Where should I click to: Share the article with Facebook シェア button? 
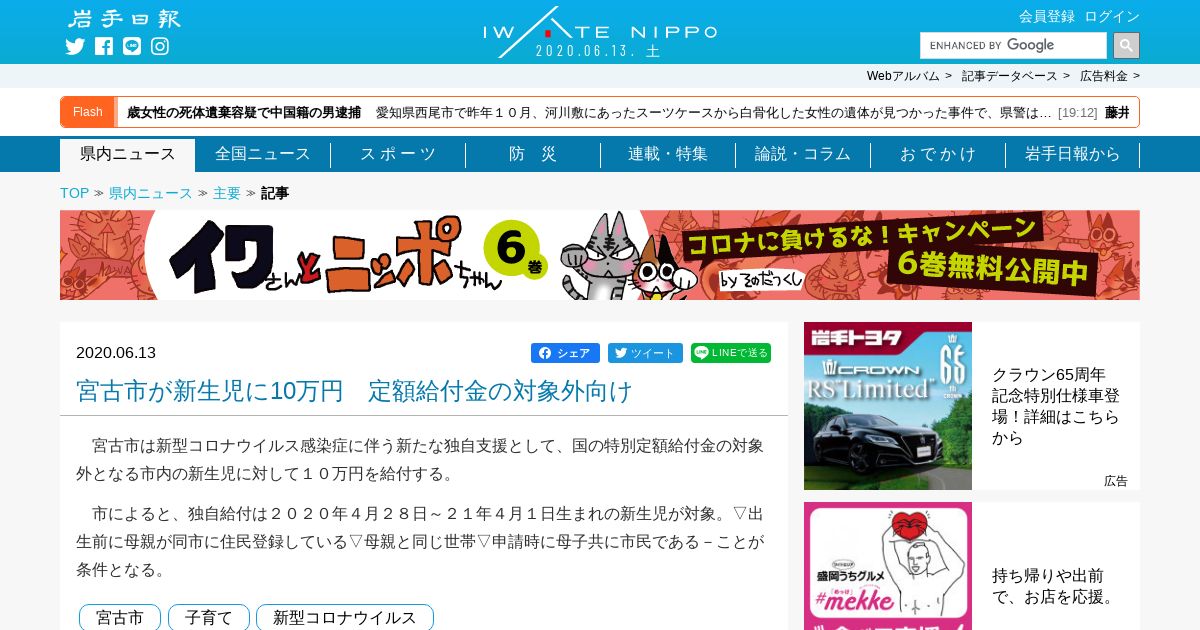coord(565,353)
